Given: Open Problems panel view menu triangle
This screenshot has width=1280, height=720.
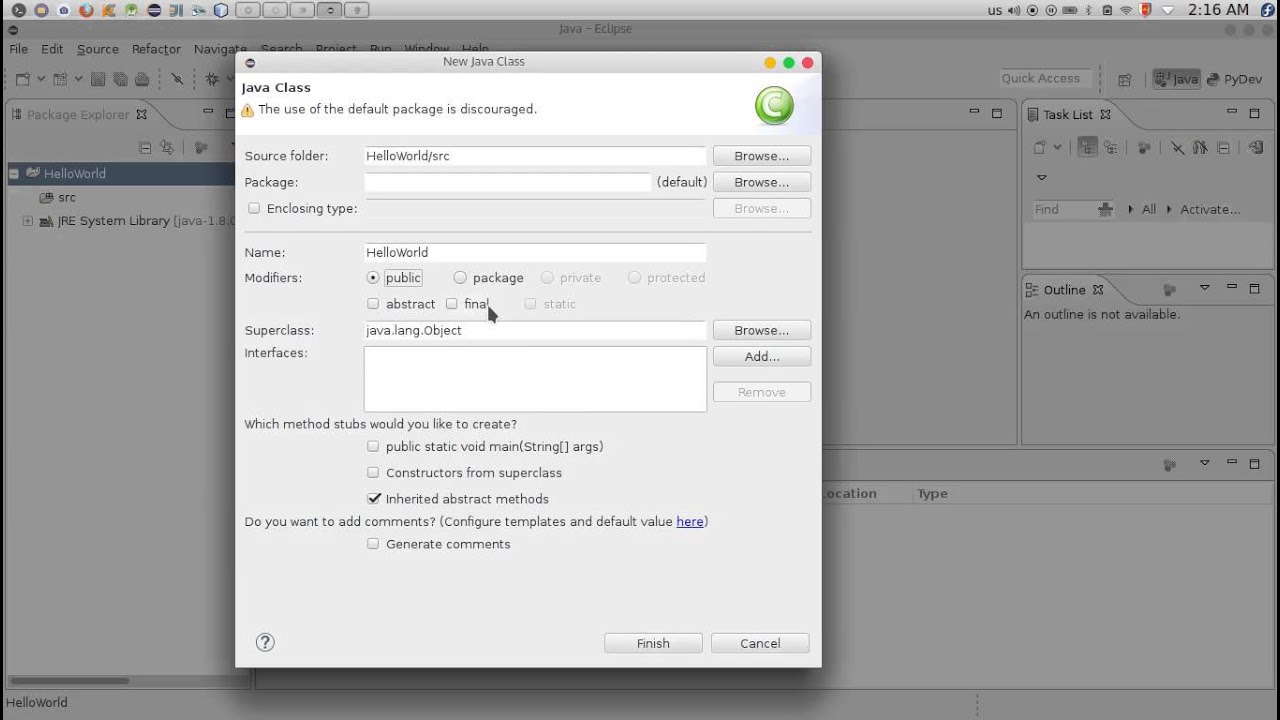Looking at the screenshot, I should point(1205,464).
